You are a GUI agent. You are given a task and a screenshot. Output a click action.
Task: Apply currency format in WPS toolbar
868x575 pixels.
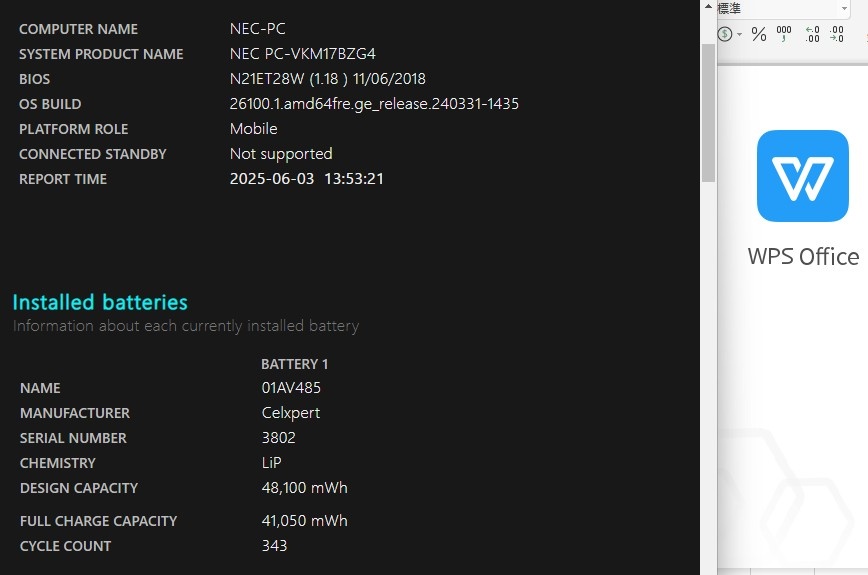pos(725,34)
